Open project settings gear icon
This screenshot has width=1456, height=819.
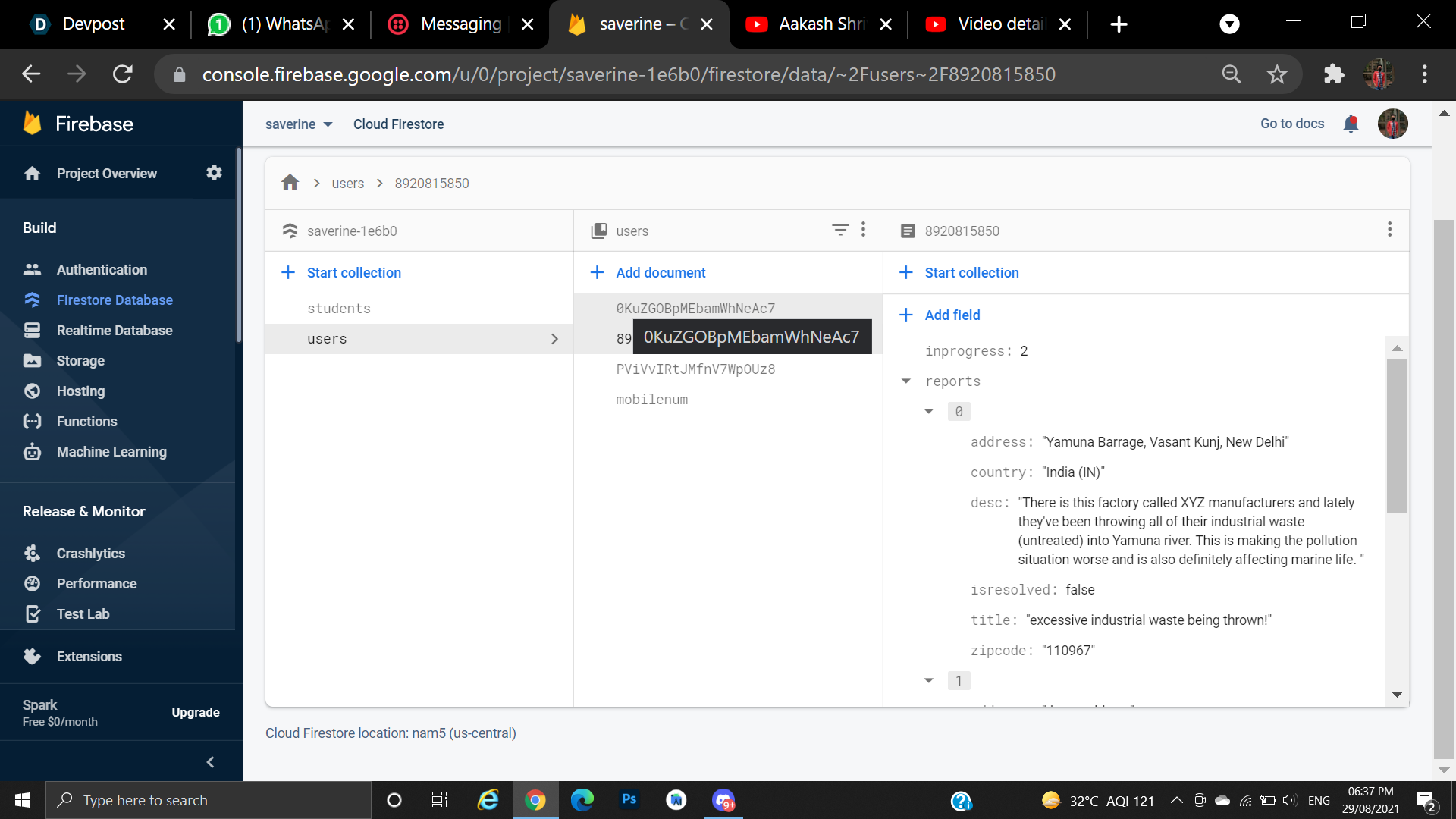pos(214,173)
